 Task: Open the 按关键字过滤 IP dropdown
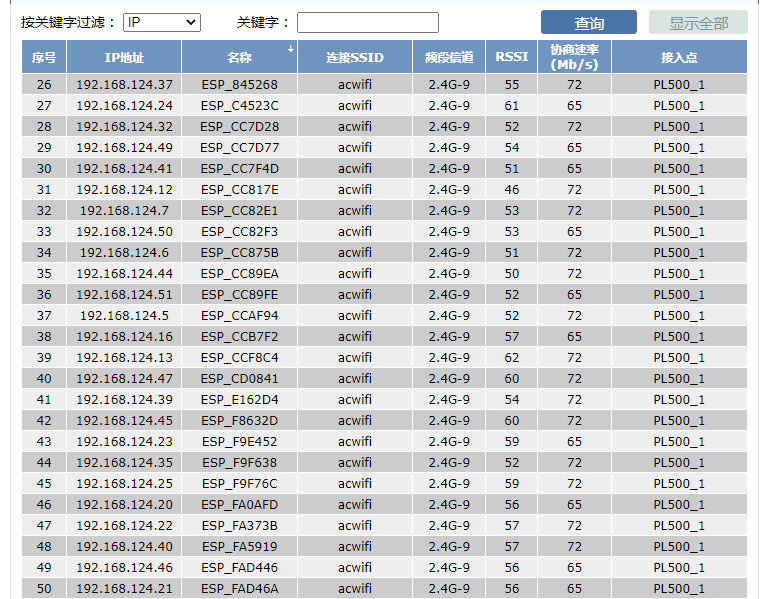pyautogui.click(x=161, y=22)
